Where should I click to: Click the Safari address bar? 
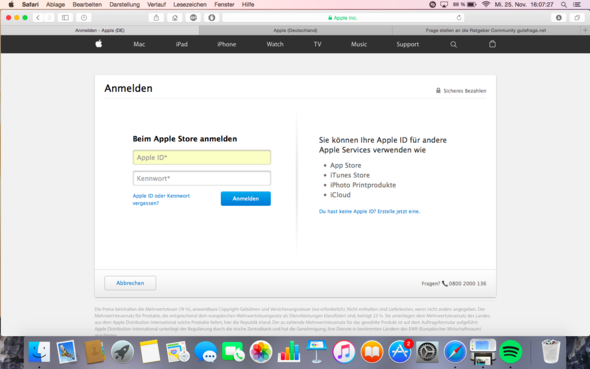(343, 18)
